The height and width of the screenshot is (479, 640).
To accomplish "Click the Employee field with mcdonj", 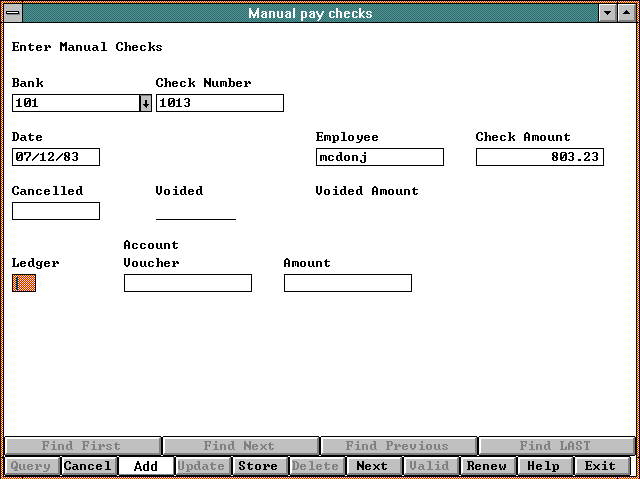I will click(379, 157).
